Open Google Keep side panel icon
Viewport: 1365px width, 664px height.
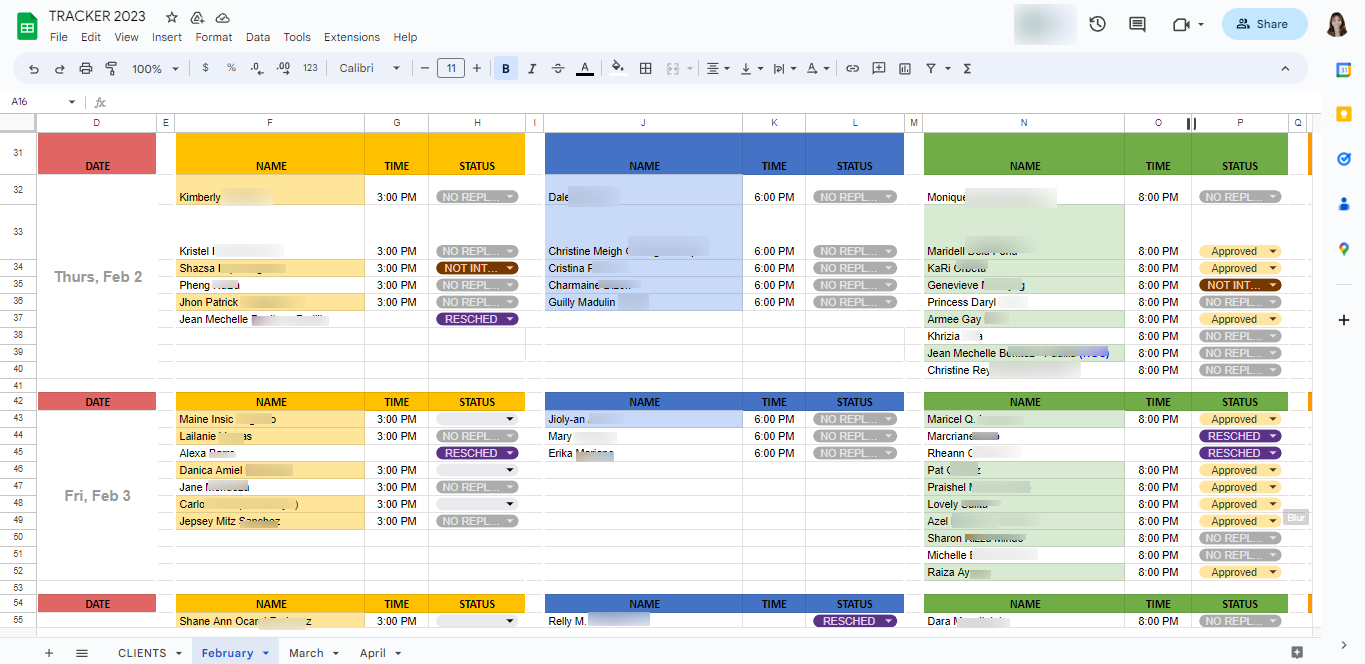pos(1344,114)
